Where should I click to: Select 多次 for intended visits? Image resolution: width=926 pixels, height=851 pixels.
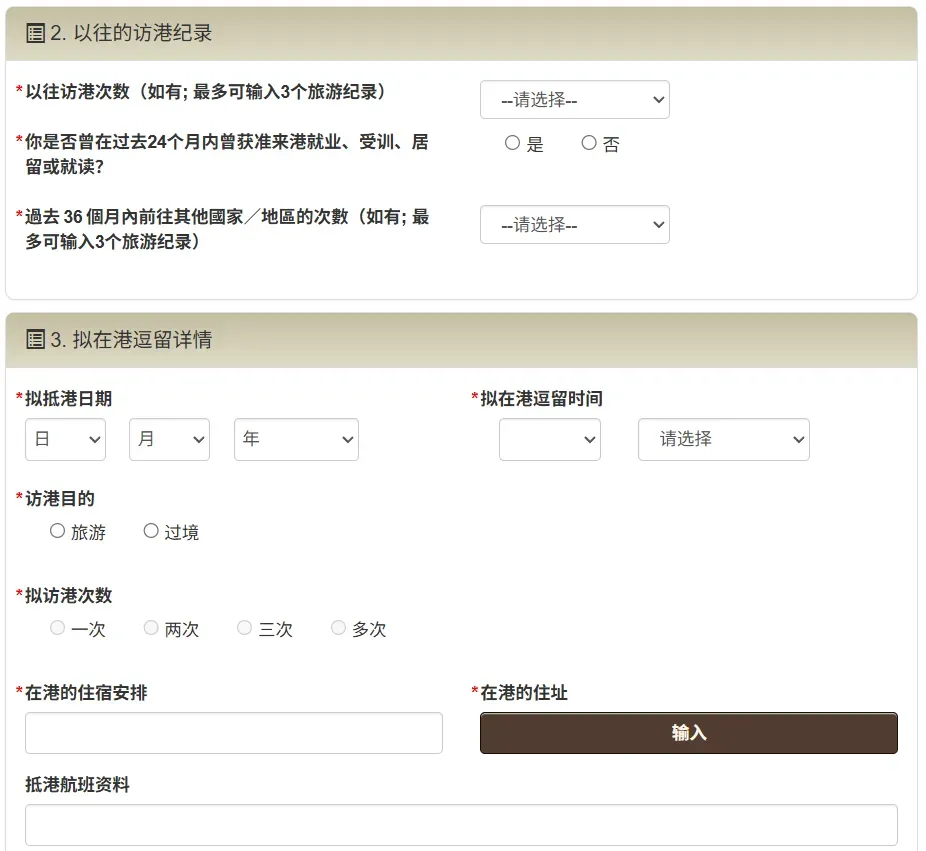(x=338, y=628)
